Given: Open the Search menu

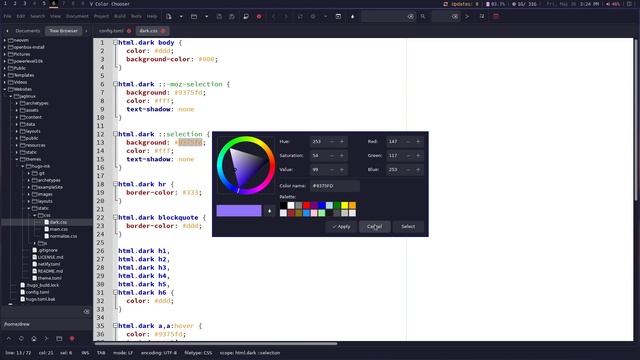Looking at the screenshot, I should tap(37, 16).
